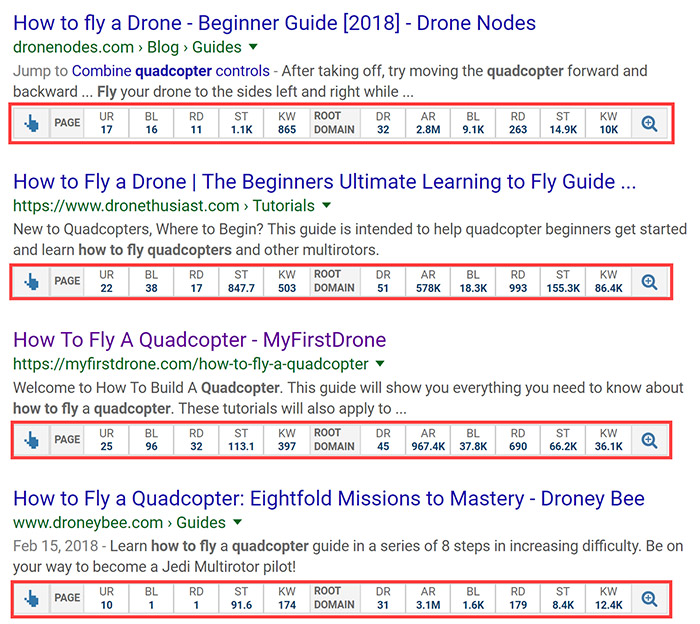Click the magnifier icon in dronenodes.com toolbar
The height and width of the screenshot is (624, 700).
click(x=649, y=124)
